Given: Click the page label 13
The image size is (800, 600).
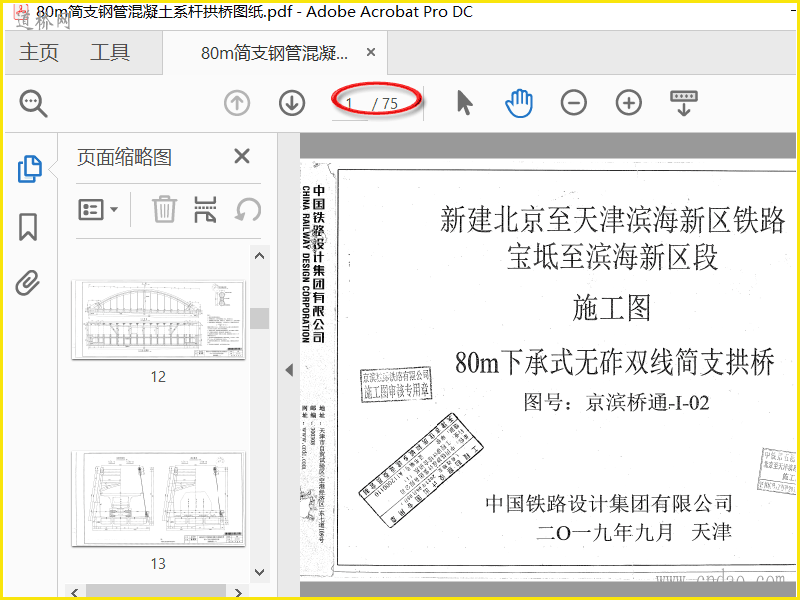Looking at the screenshot, I should (x=158, y=564).
